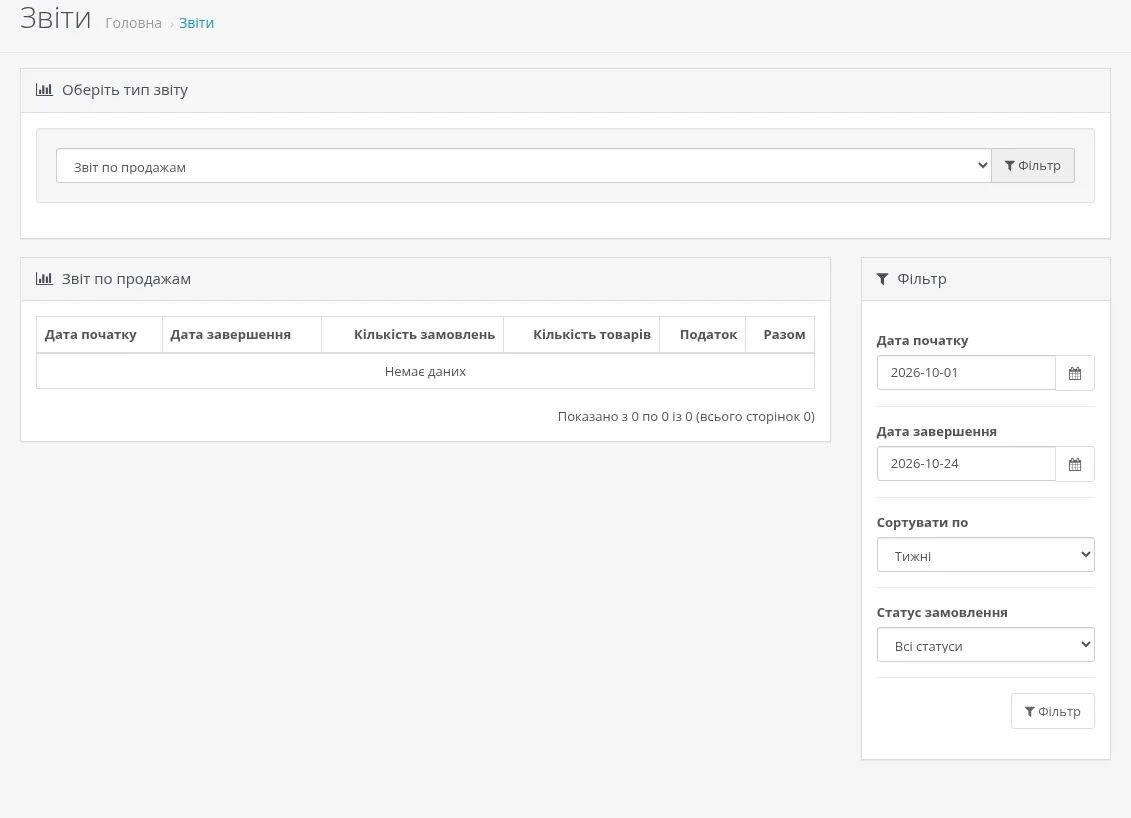Click the Кількість товарів column header
The width and height of the screenshot is (1131, 818).
point(591,335)
